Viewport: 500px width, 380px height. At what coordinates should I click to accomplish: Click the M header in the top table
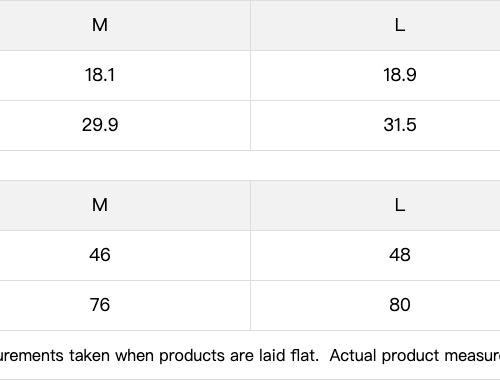click(x=100, y=25)
